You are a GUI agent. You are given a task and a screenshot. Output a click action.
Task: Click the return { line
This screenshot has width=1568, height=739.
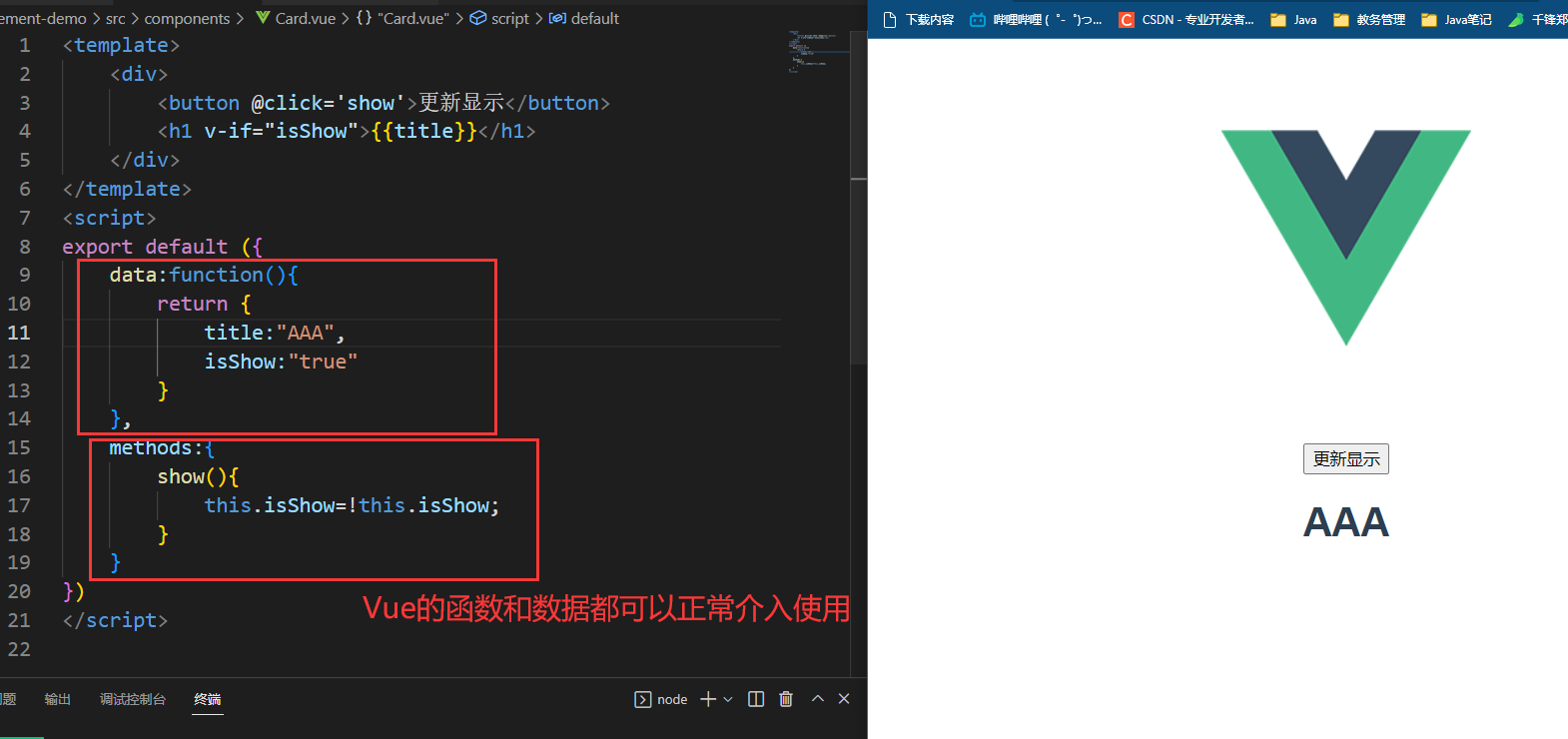click(204, 304)
